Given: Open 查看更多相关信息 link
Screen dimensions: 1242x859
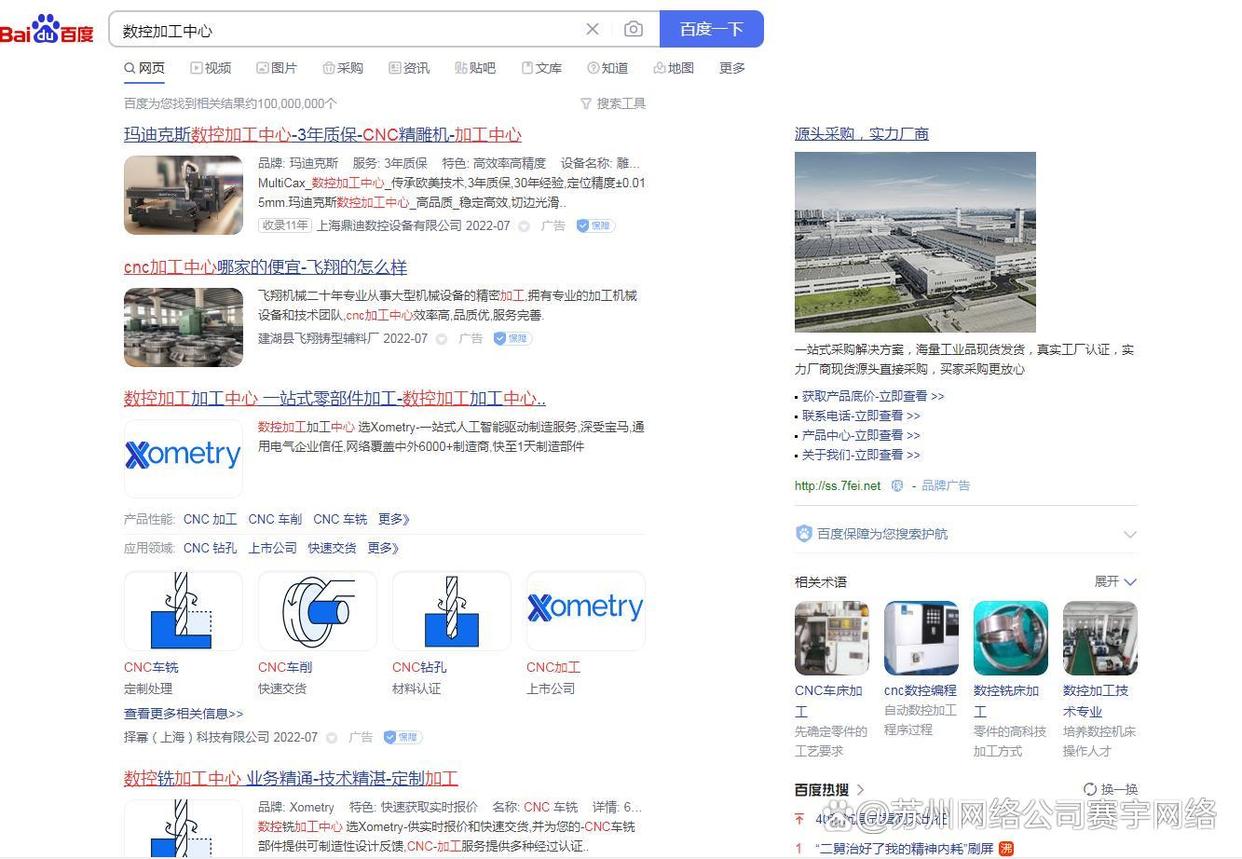Looking at the screenshot, I should pyautogui.click(x=183, y=713).
